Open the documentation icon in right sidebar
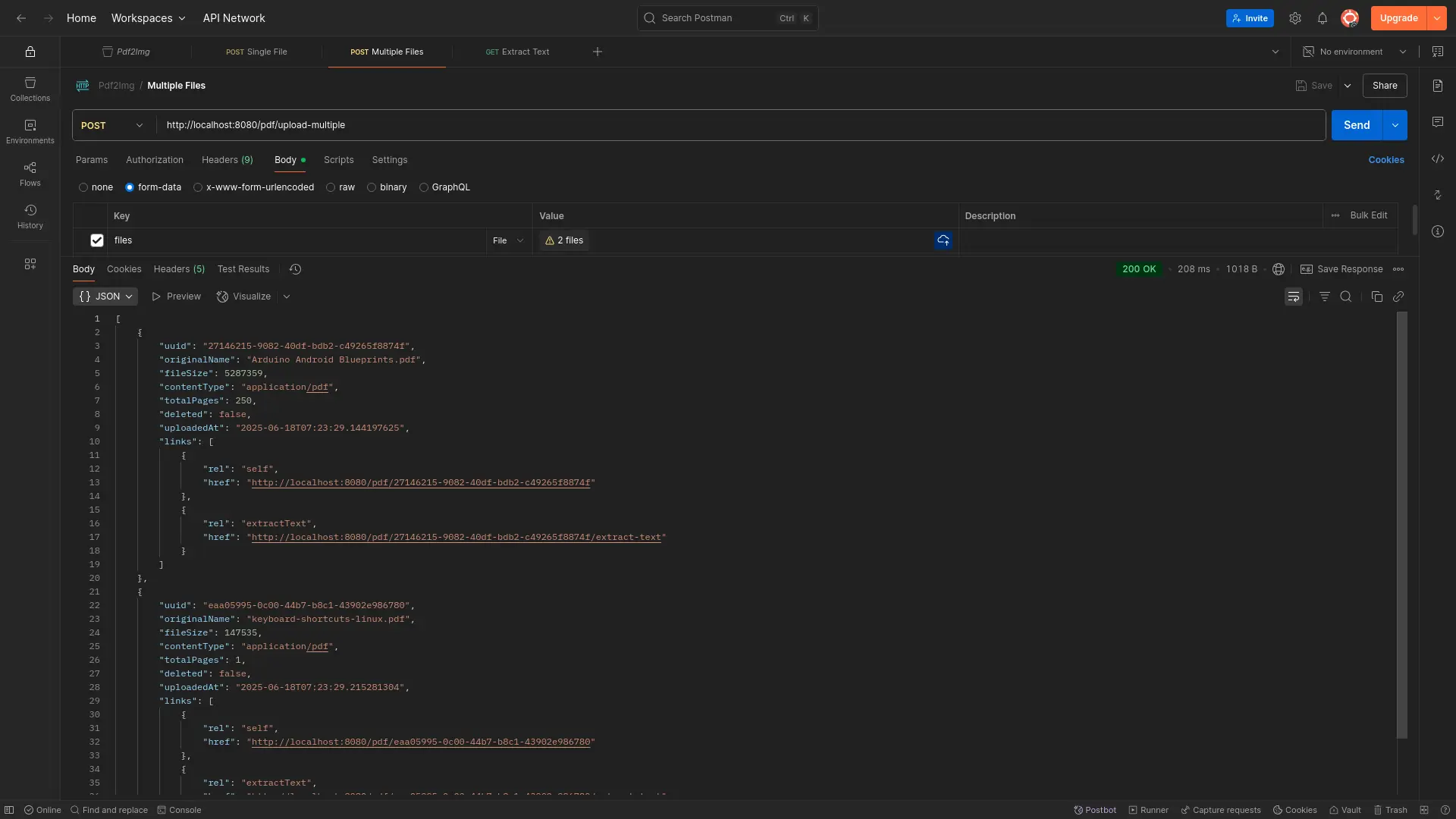The width and height of the screenshot is (1456, 819). click(x=1438, y=86)
